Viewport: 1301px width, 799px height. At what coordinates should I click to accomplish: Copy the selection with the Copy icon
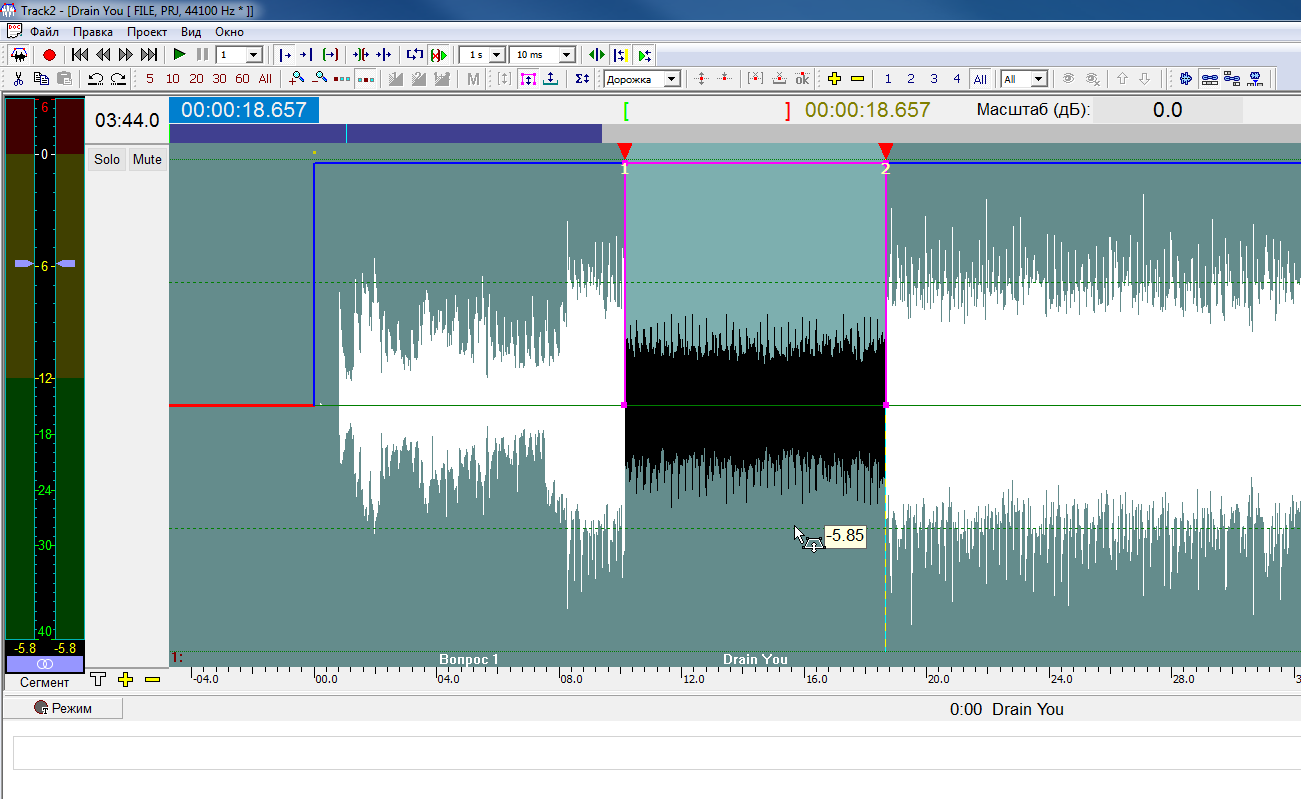pos(41,79)
